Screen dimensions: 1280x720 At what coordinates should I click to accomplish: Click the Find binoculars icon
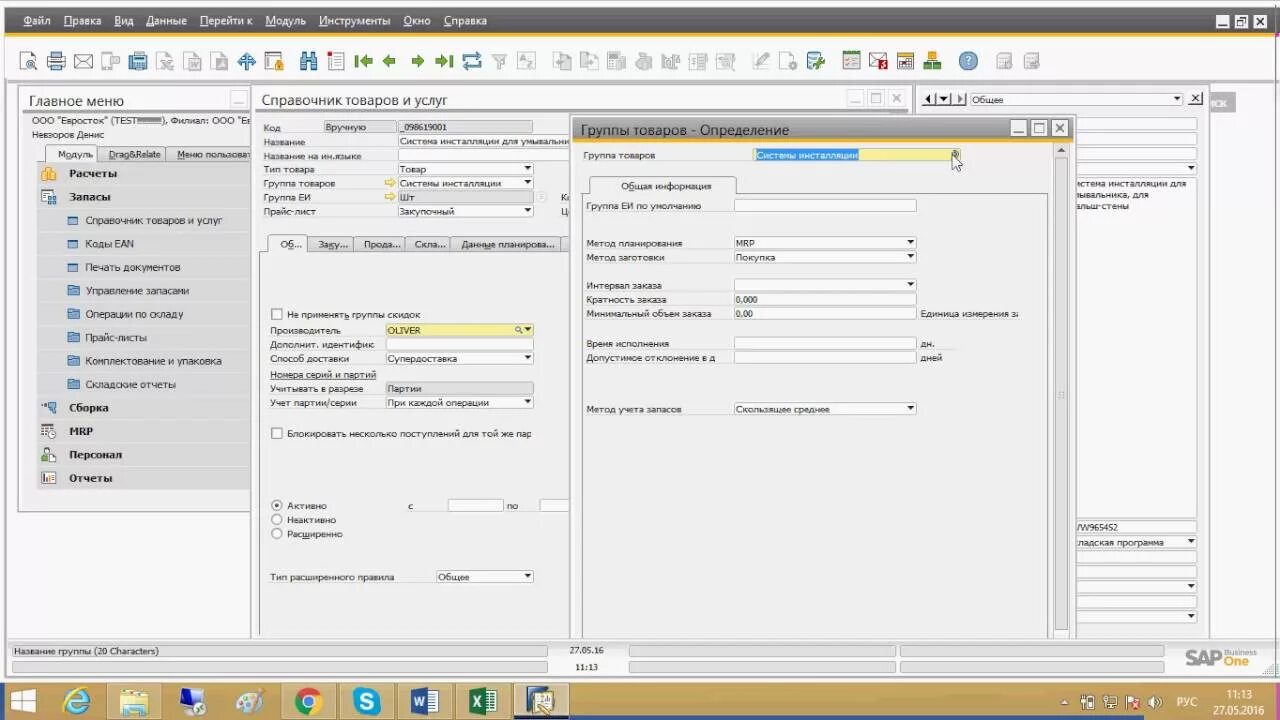coord(309,61)
